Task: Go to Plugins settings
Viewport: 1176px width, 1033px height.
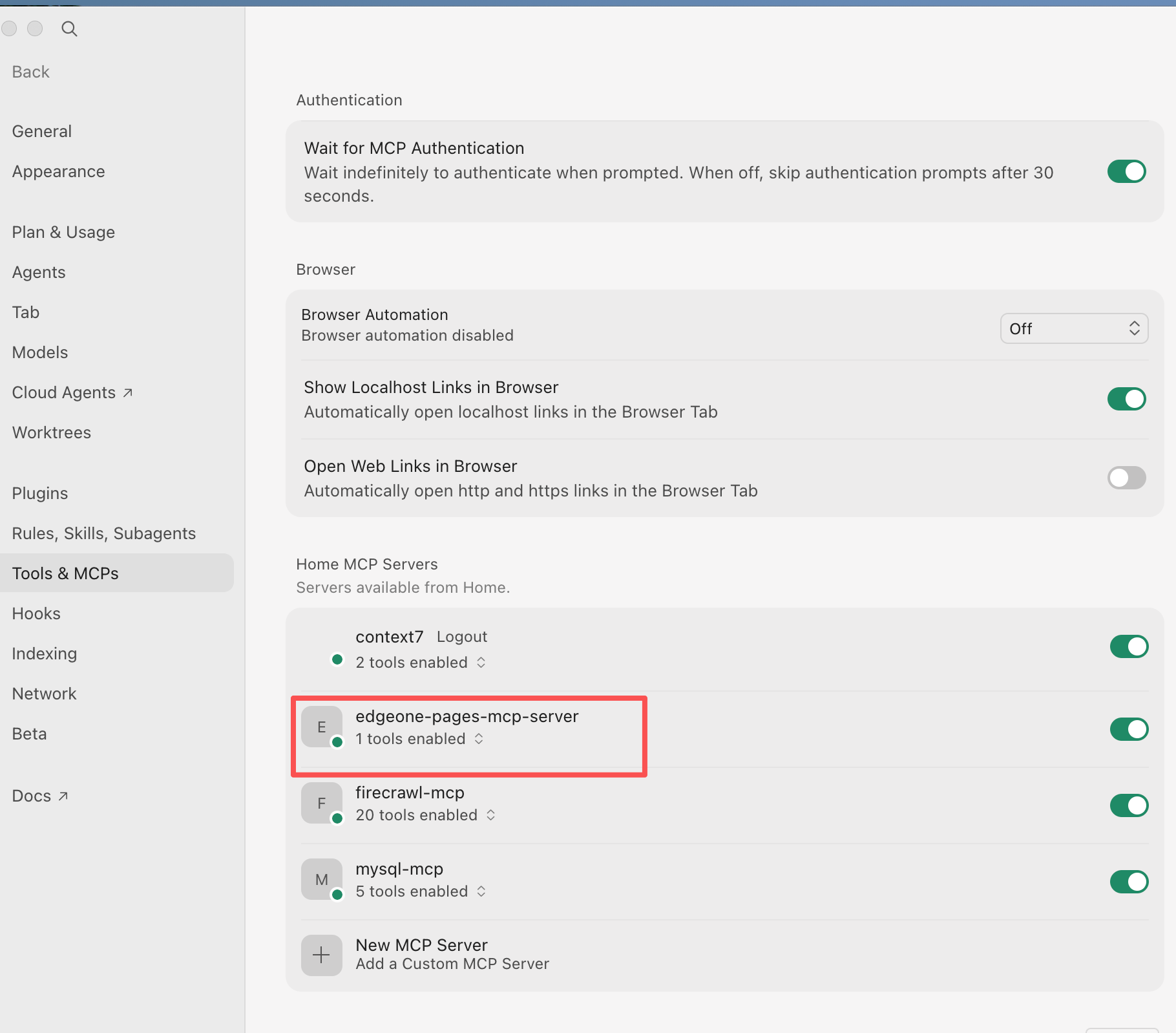Action: 40,493
